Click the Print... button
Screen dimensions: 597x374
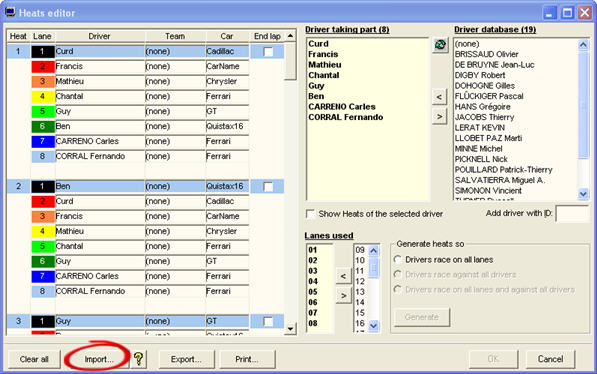click(x=247, y=359)
